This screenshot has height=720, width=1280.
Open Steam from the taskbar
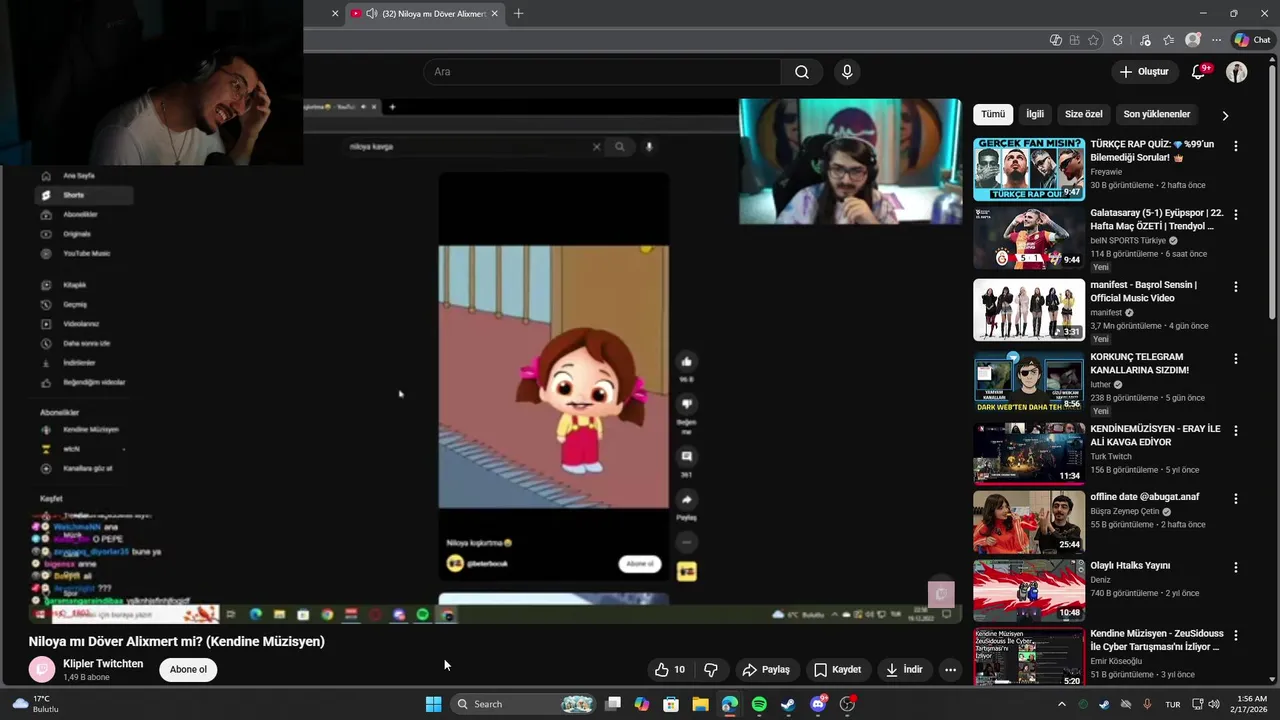coord(788,704)
